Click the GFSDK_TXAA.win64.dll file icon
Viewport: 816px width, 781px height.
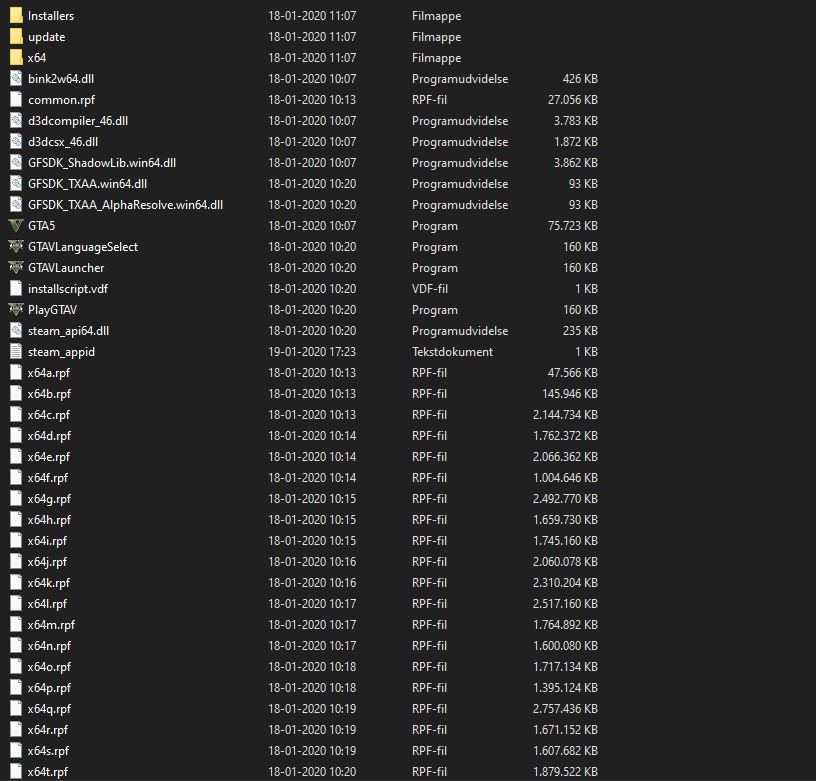coord(16,184)
